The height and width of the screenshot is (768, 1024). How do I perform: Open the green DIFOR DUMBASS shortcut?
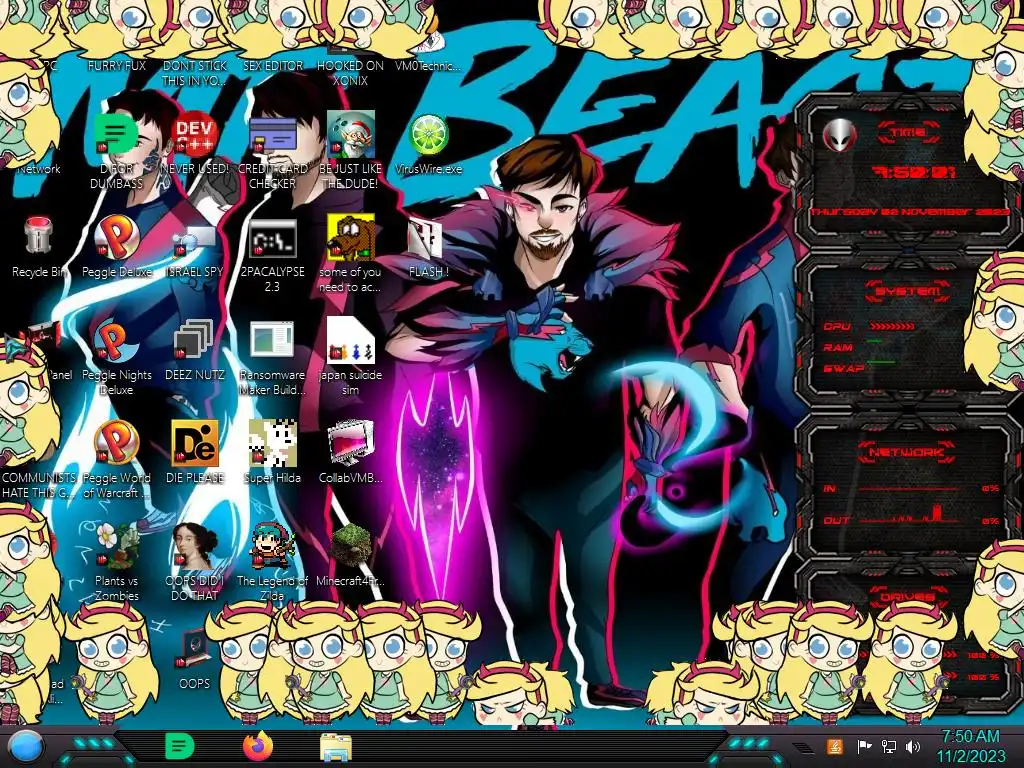[x=116, y=135]
